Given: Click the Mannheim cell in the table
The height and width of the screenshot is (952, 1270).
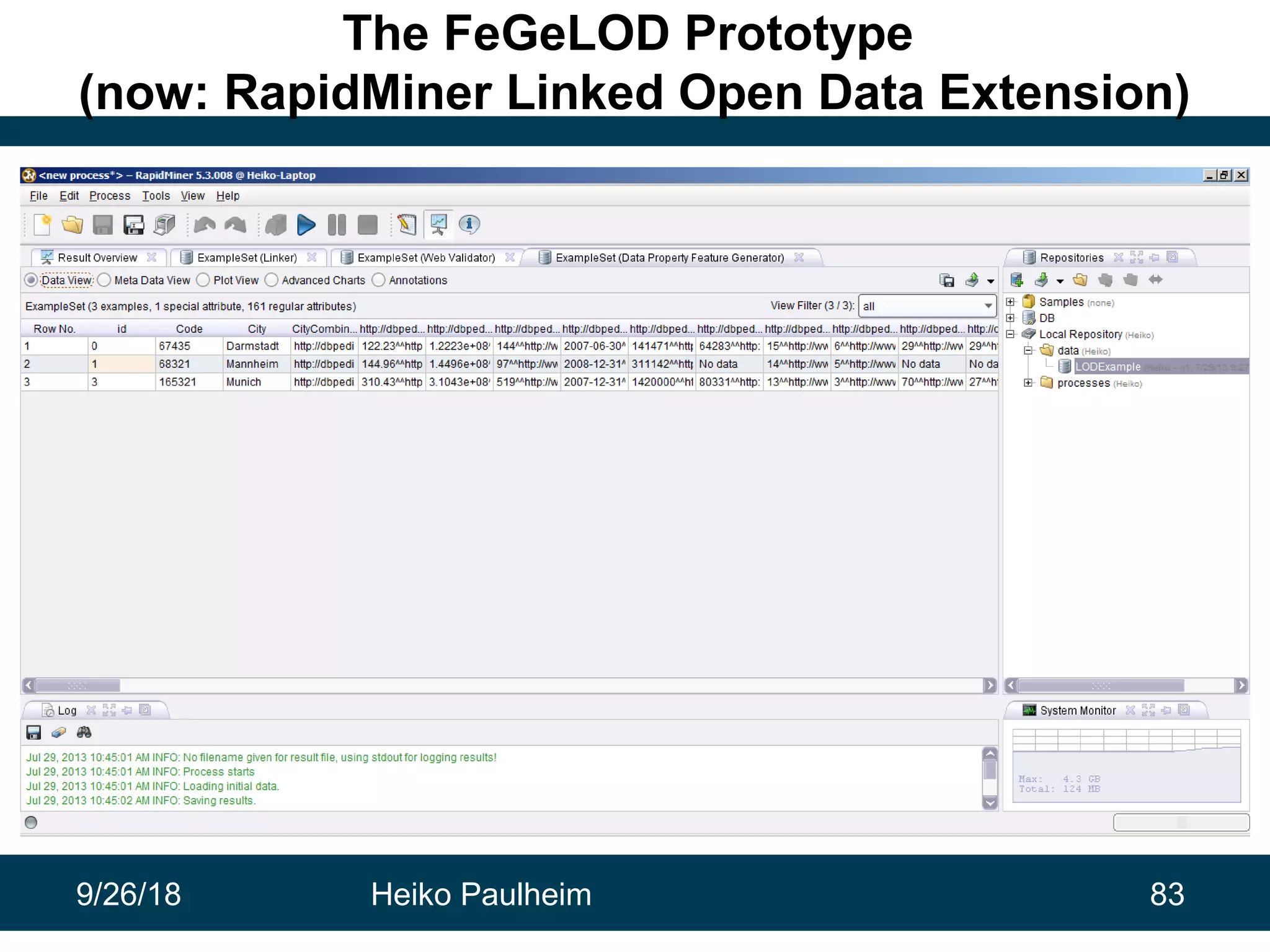Looking at the screenshot, I should tap(257, 364).
